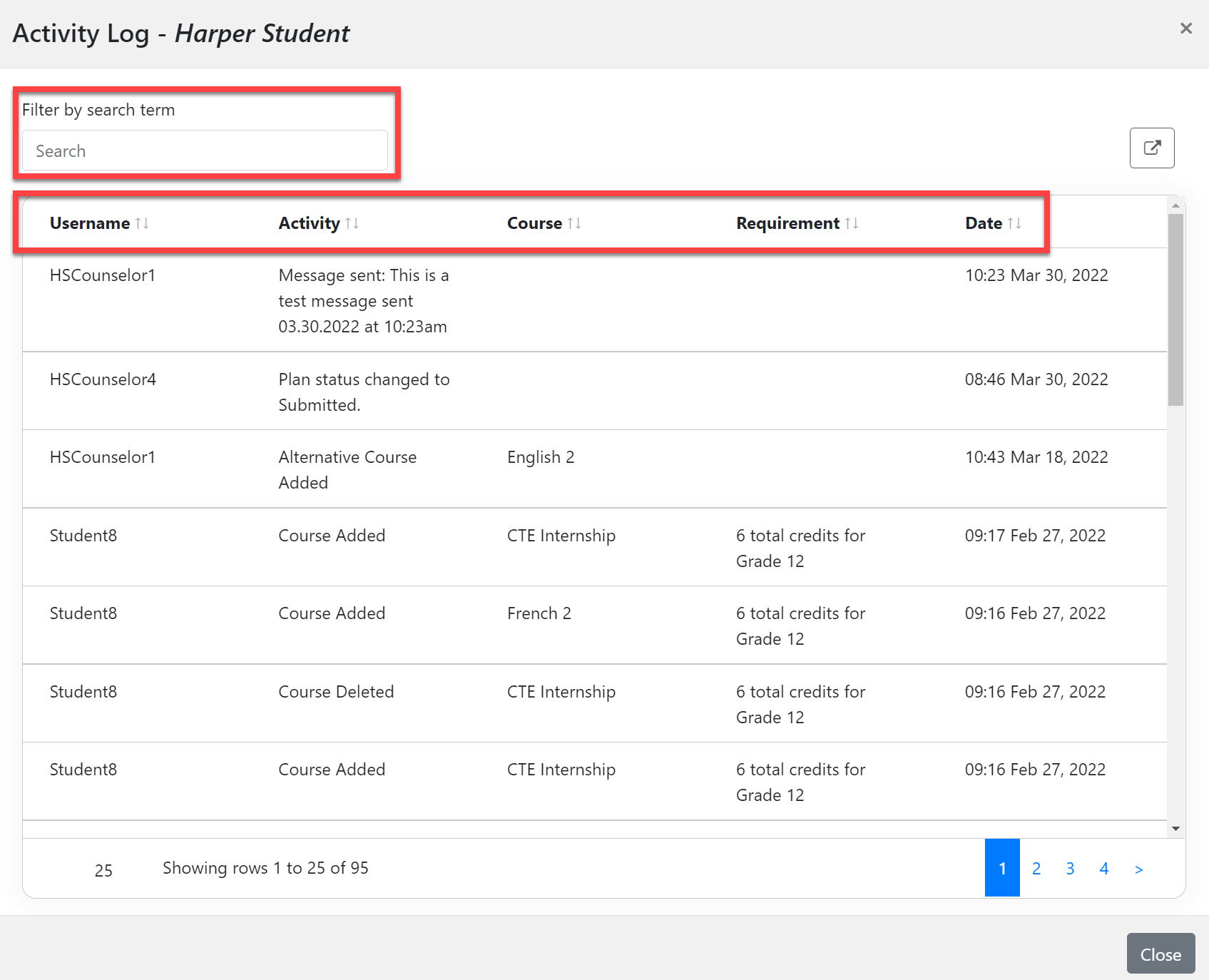
Task: Sort the table by Activity
Action: (x=352, y=223)
